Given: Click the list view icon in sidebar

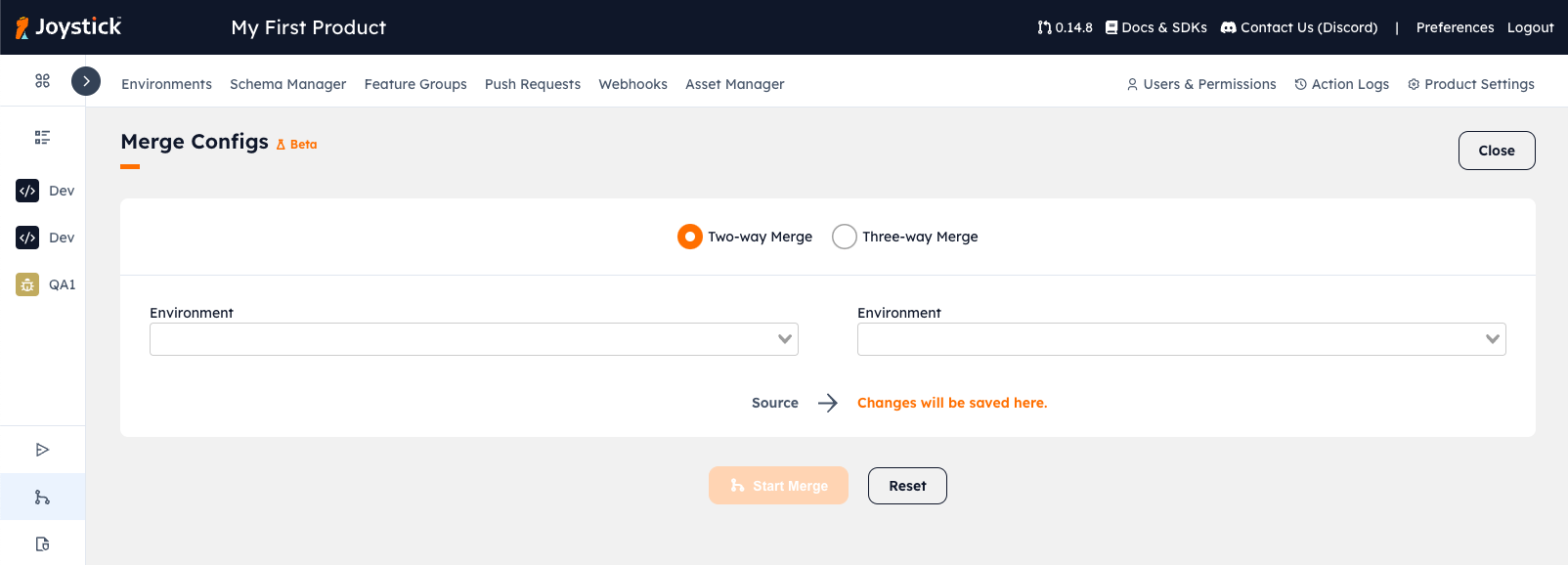Looking at the screenshot, I should [42, 138].
